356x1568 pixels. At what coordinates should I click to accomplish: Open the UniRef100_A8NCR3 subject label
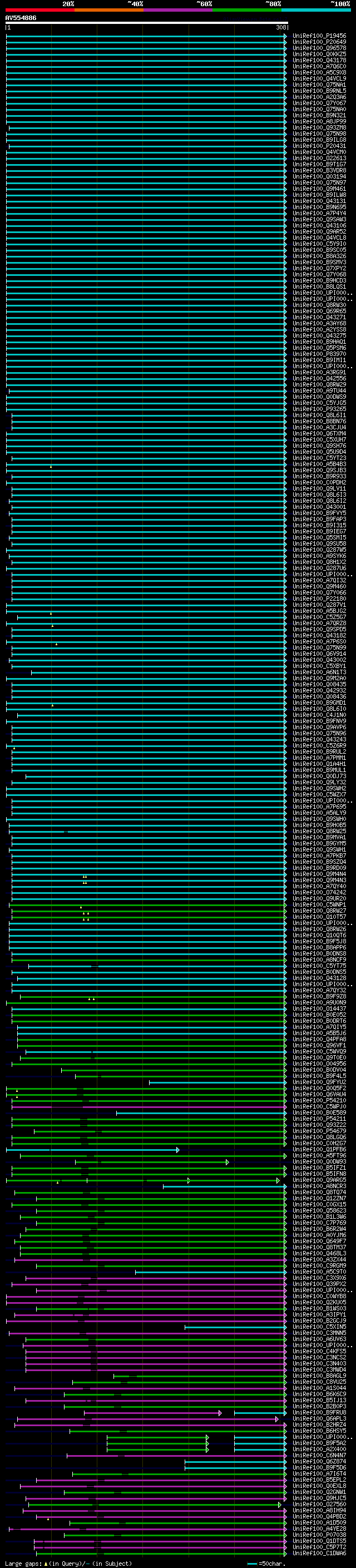coord(319,1186)
